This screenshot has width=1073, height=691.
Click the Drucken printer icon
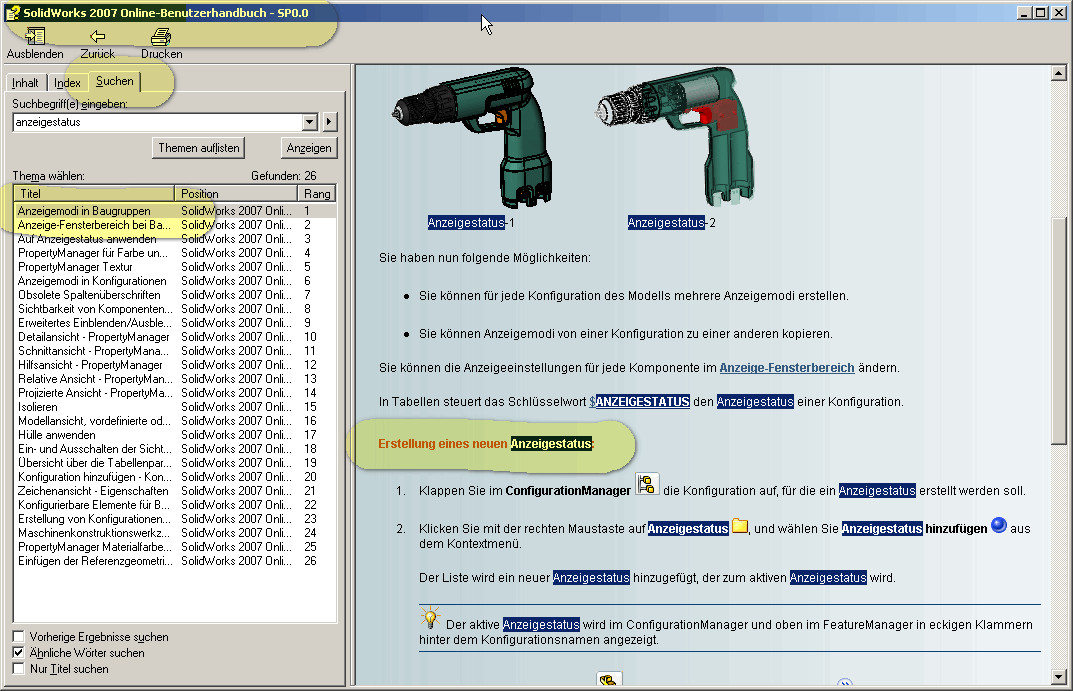click(x=161, y=37)
